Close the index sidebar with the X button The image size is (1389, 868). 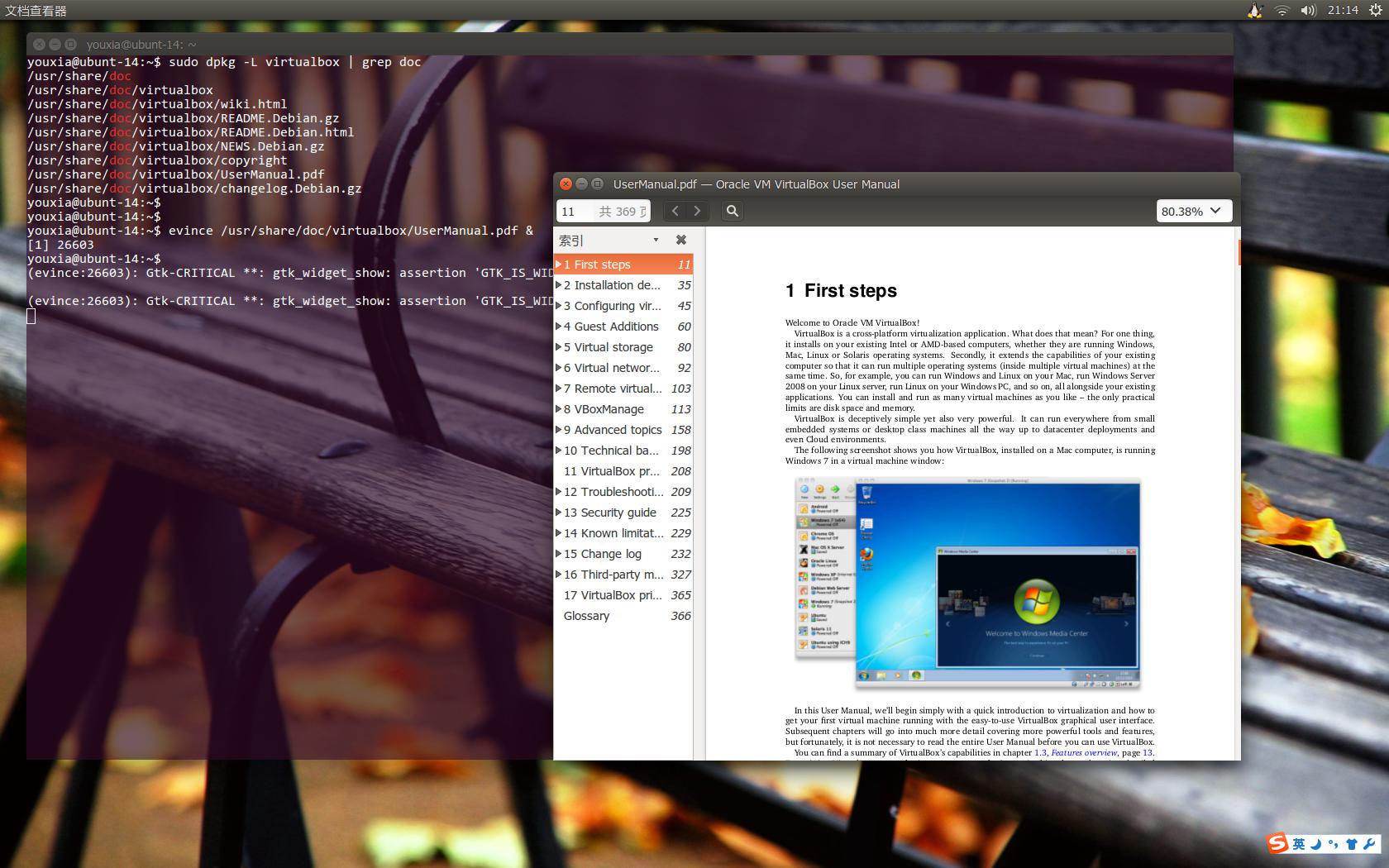[680, 240]
